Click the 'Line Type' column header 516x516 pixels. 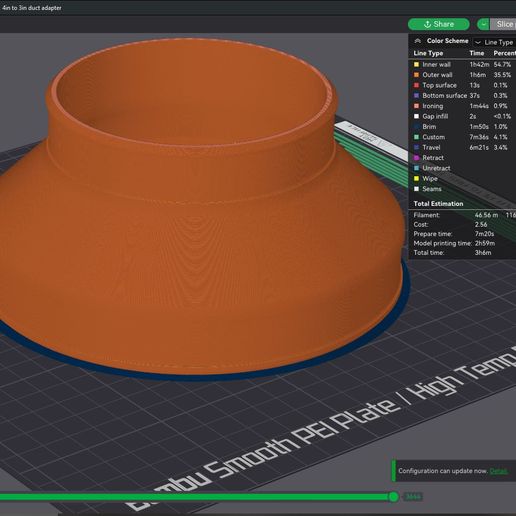point(428,53)
